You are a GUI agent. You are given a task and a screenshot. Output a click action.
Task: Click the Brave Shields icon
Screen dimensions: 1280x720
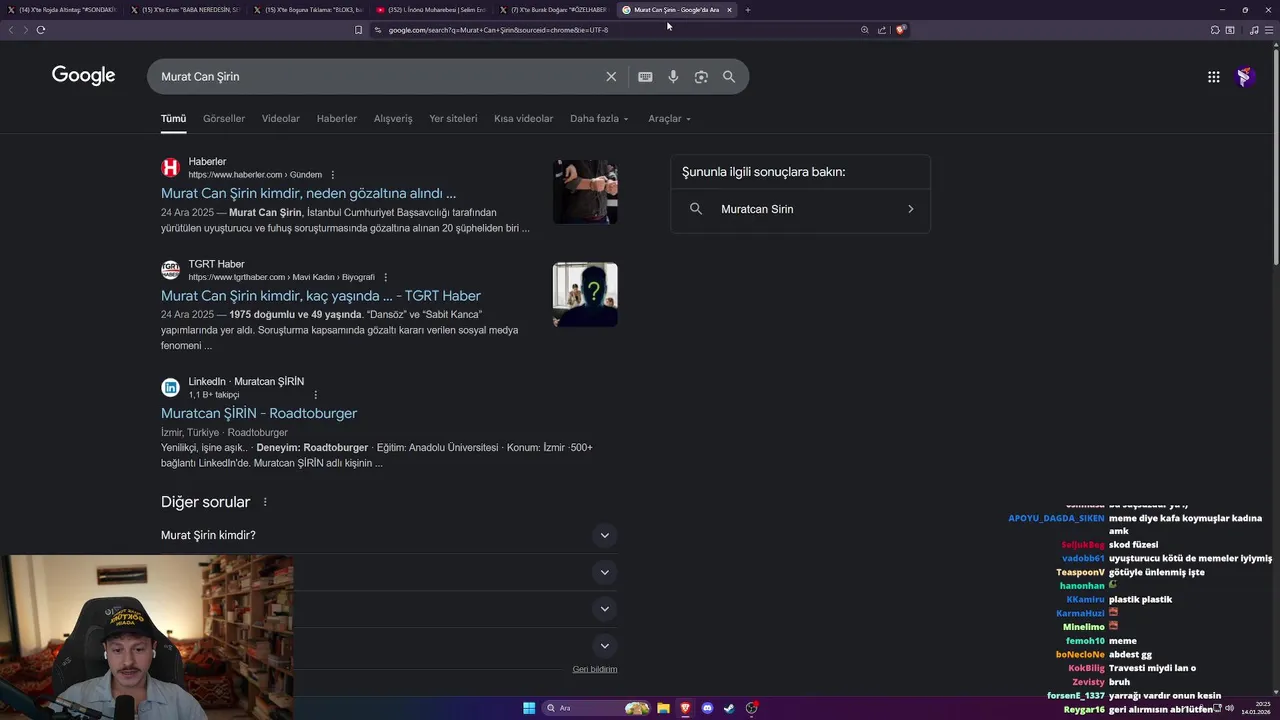(x=900, y=30)
